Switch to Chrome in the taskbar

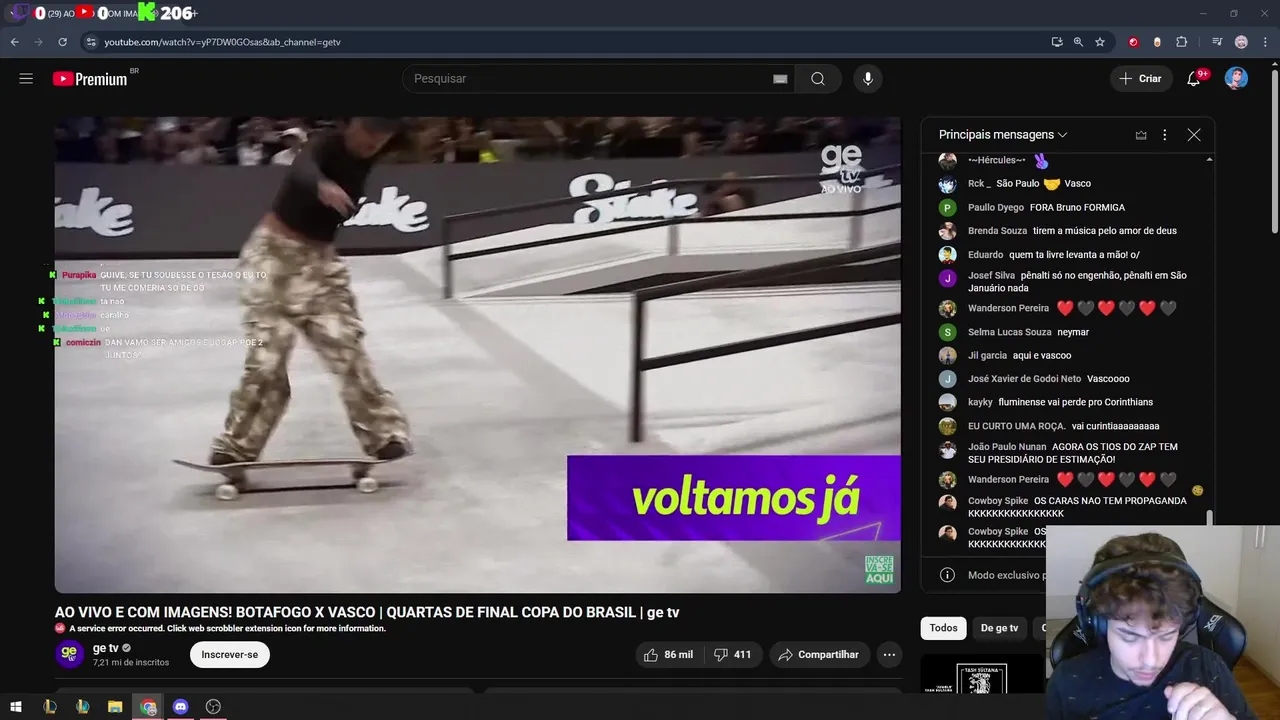(x=148, y=707)
